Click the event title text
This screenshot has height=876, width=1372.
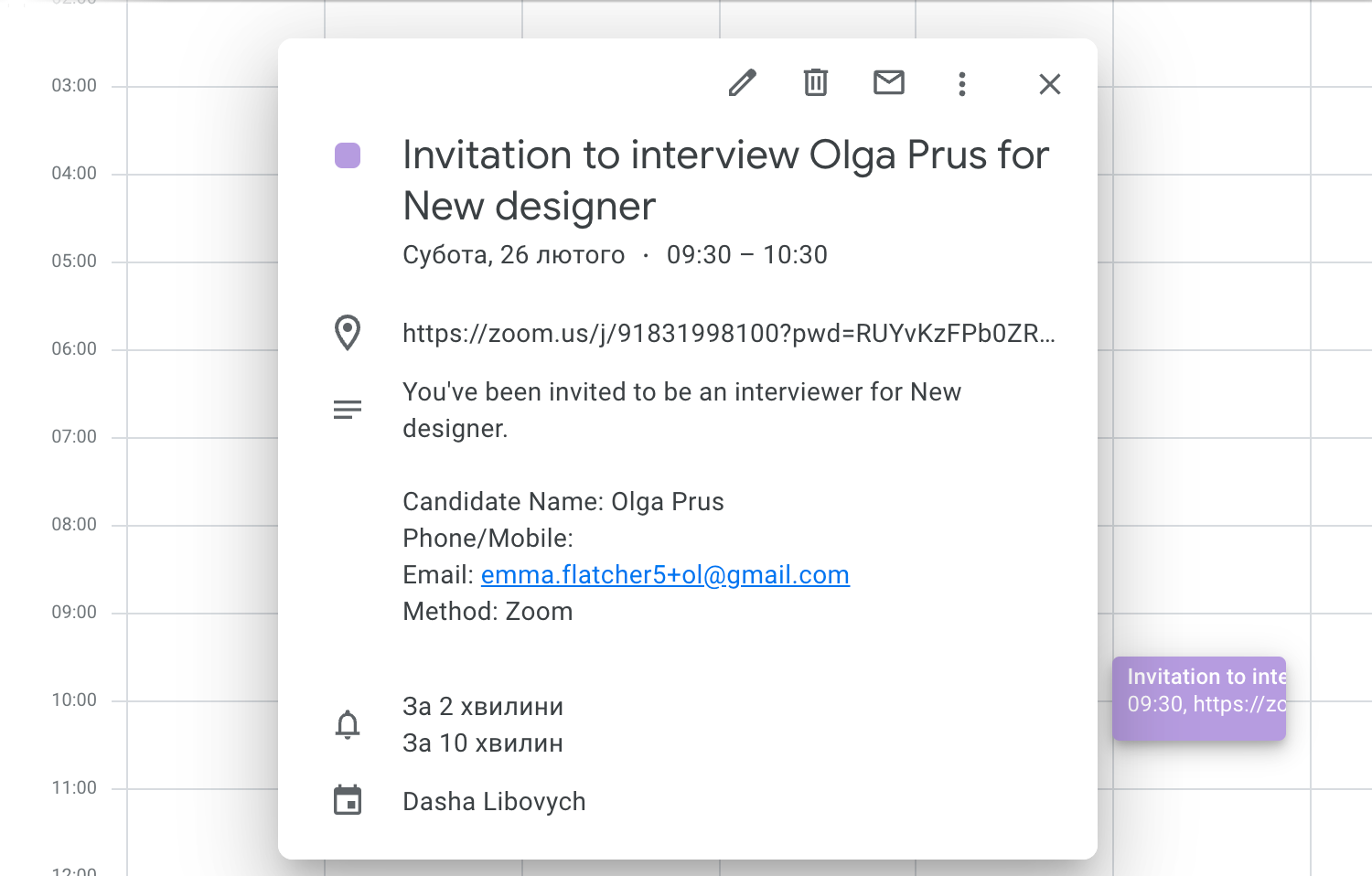click(x=725, y=180)
